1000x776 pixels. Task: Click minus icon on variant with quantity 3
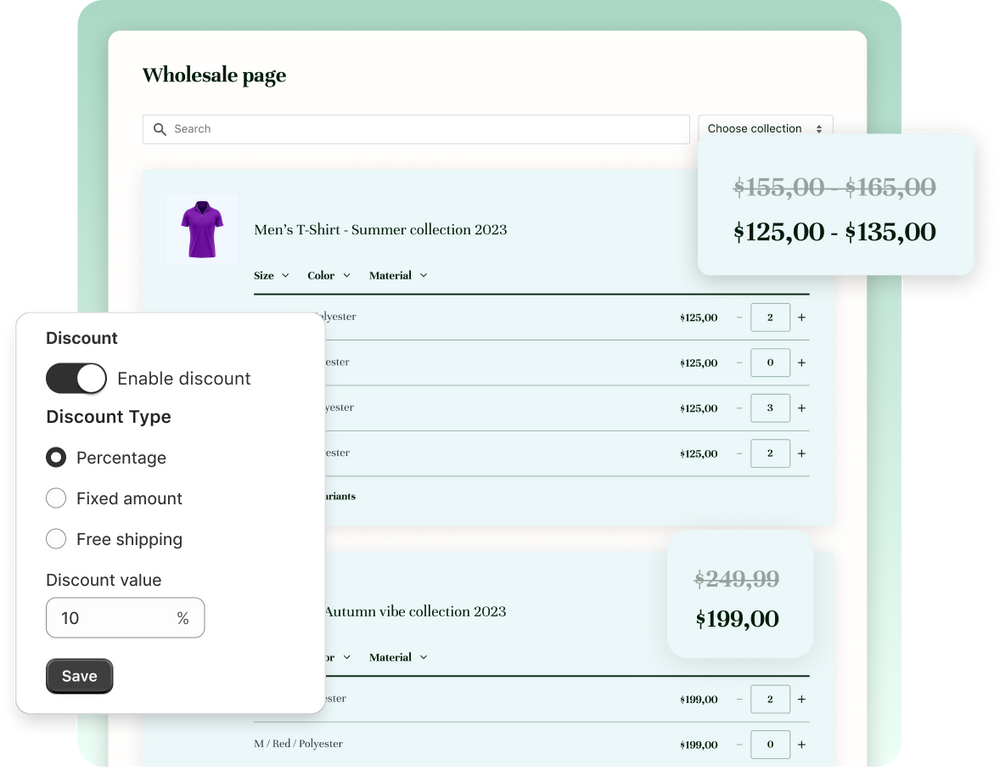(x=740, y=408)
